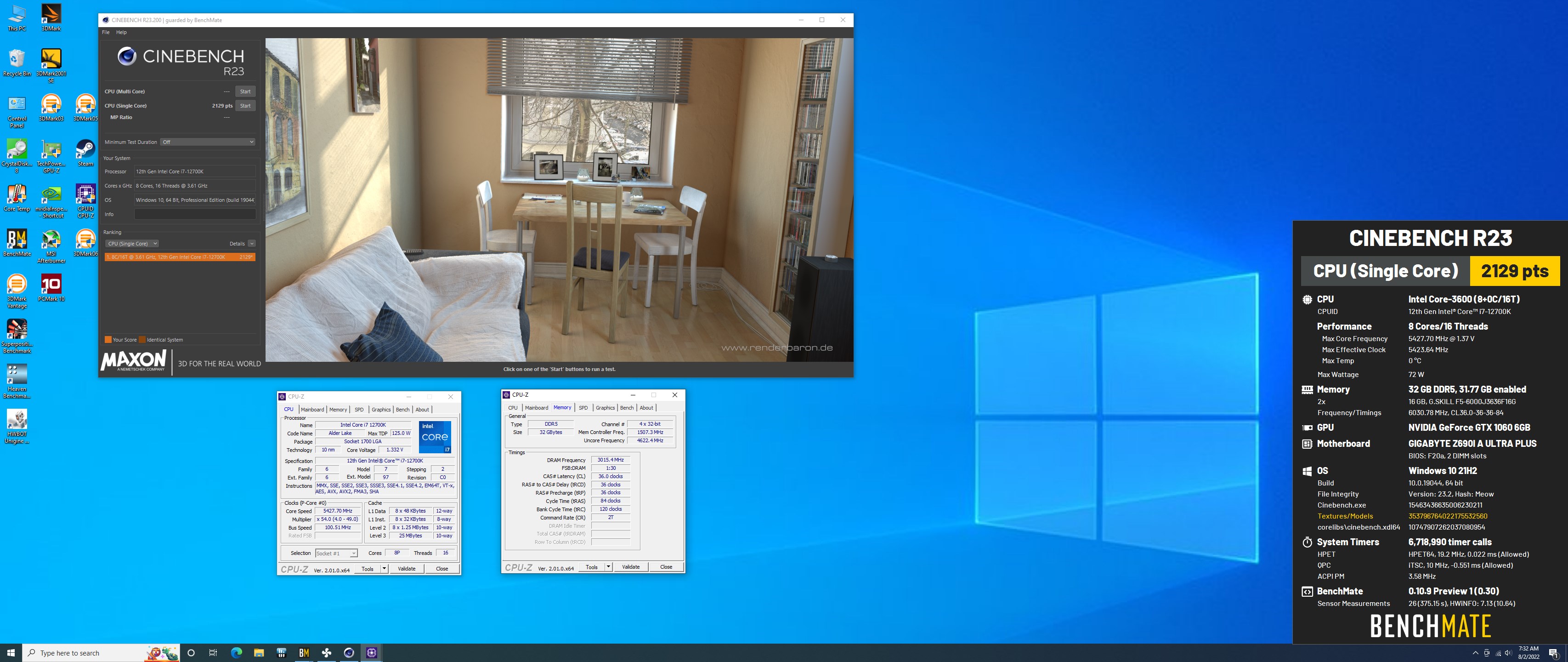Screen dimensions: 1568x662
Task: Launch PCMark 10 from desktop
Action: [x=51, y=288]
